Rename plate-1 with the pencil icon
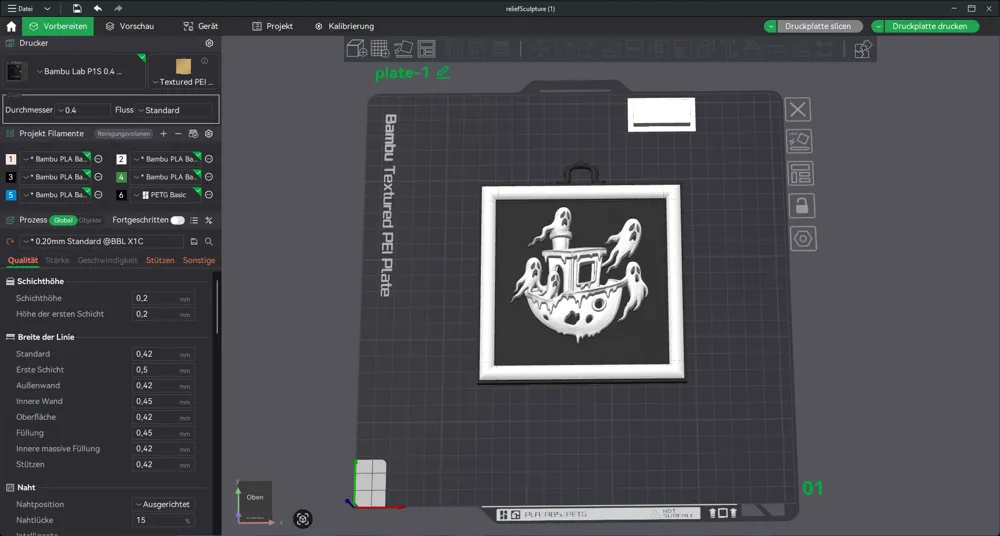The image size is (1000, 536). (443, 72)
